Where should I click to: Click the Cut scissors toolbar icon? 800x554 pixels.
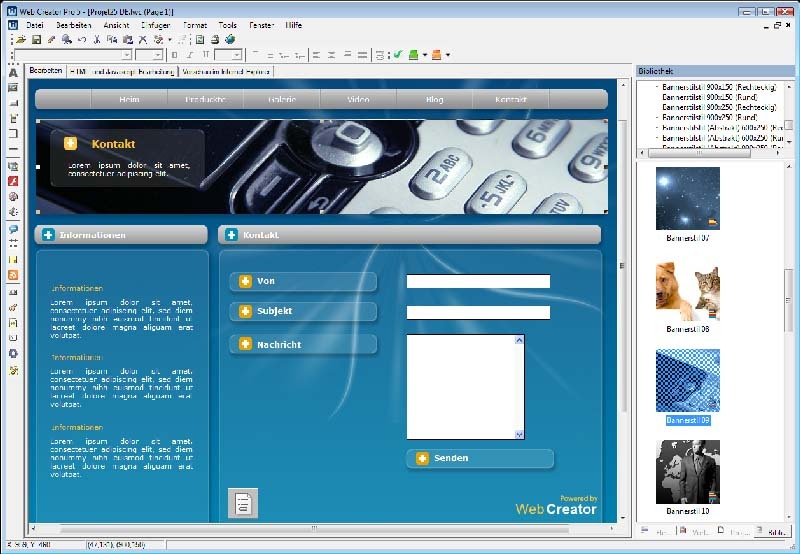pyautogui.click(x=97, y=39)
